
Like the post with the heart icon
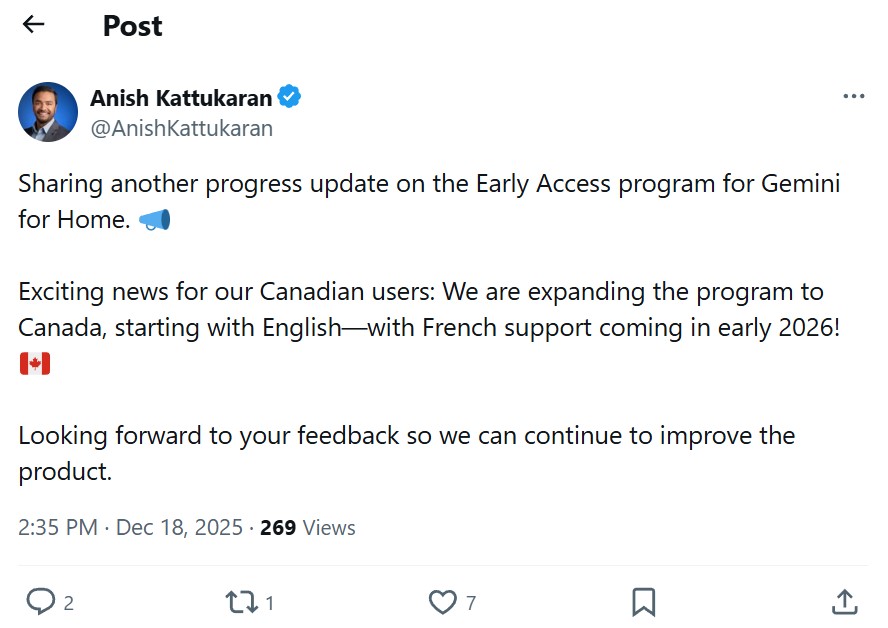tap(442, 602)
